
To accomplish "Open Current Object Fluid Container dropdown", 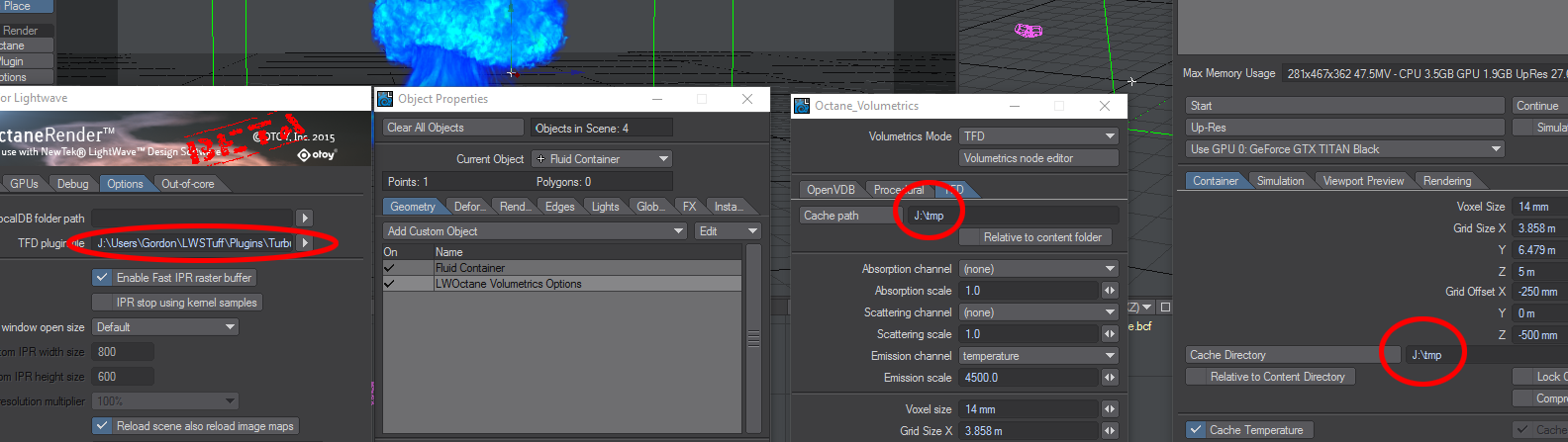I will click(602, 159).
